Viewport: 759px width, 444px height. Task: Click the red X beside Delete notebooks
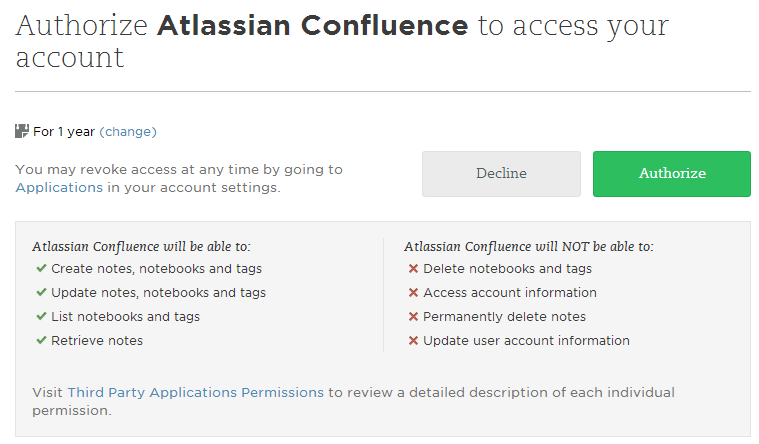click(x=413, y=268)
